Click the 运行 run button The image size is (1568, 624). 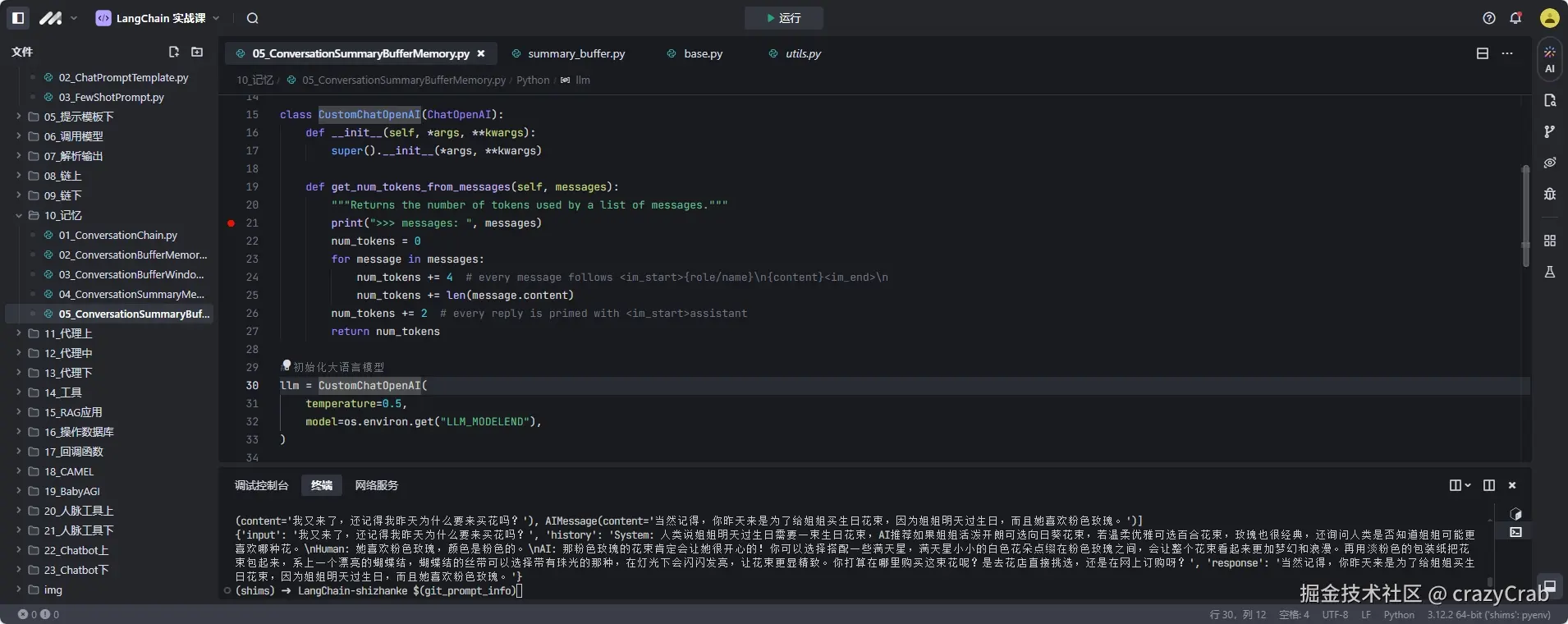[783, 18]
